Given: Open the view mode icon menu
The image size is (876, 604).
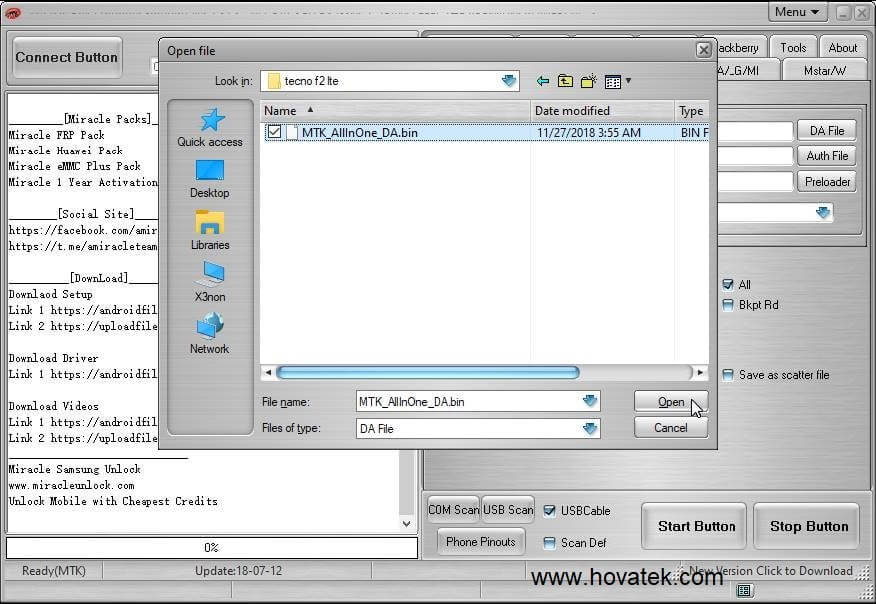Looking at the screenshot, I should pyautogui.click(x=614, y=81).
